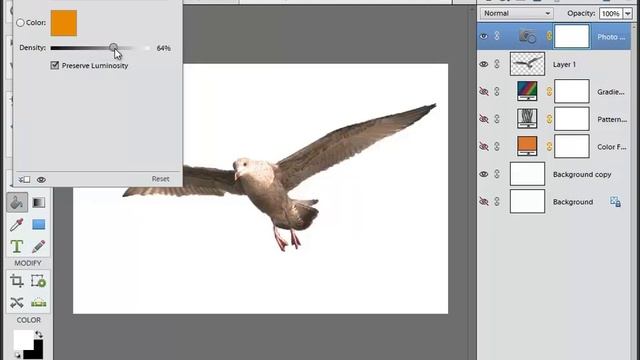Click the Reset button in filter panel
The height and width of the screenshot is (360, 640).
(x=160, y=179)
